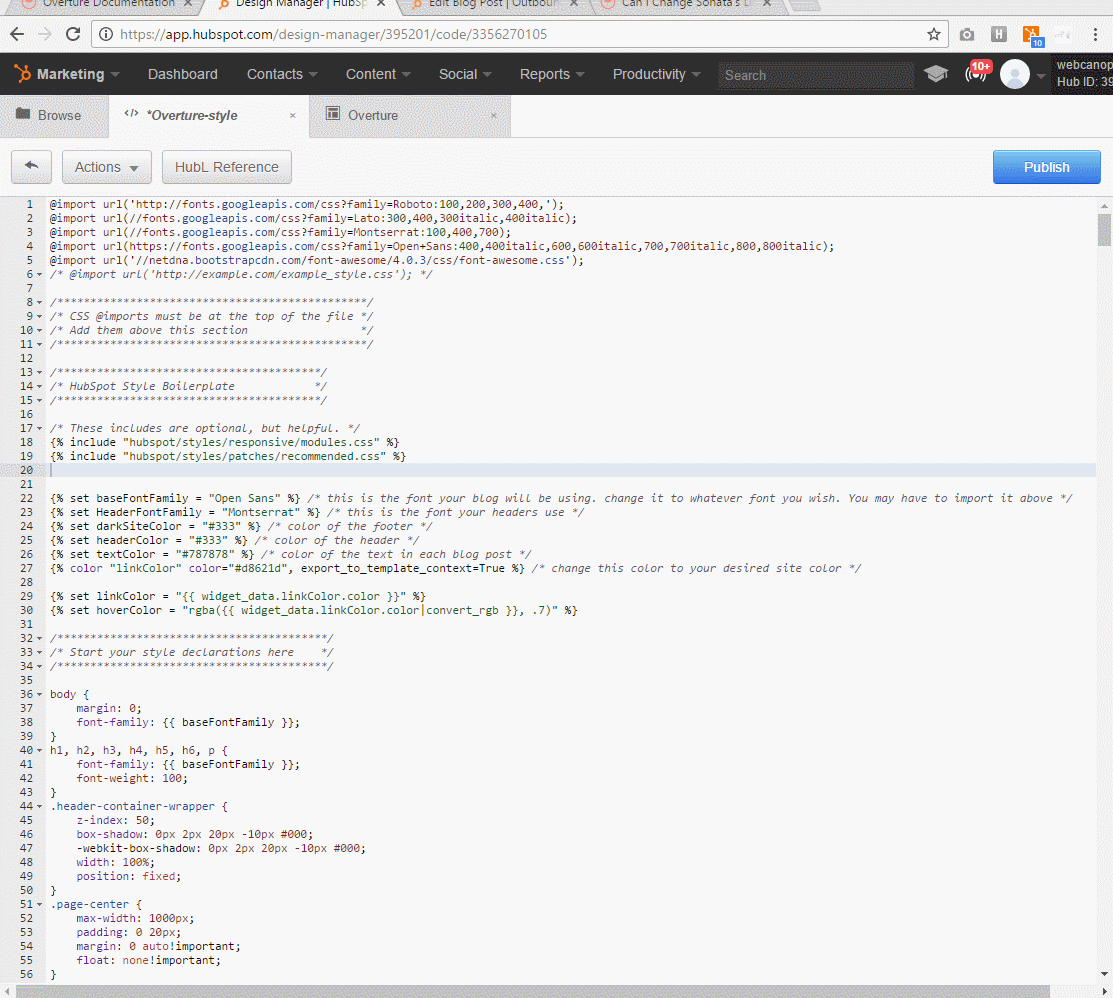Viewport: 1113px width, 998px height.
Task: Go to the Dashboard menu item
Action: click(x=182, y=74)
